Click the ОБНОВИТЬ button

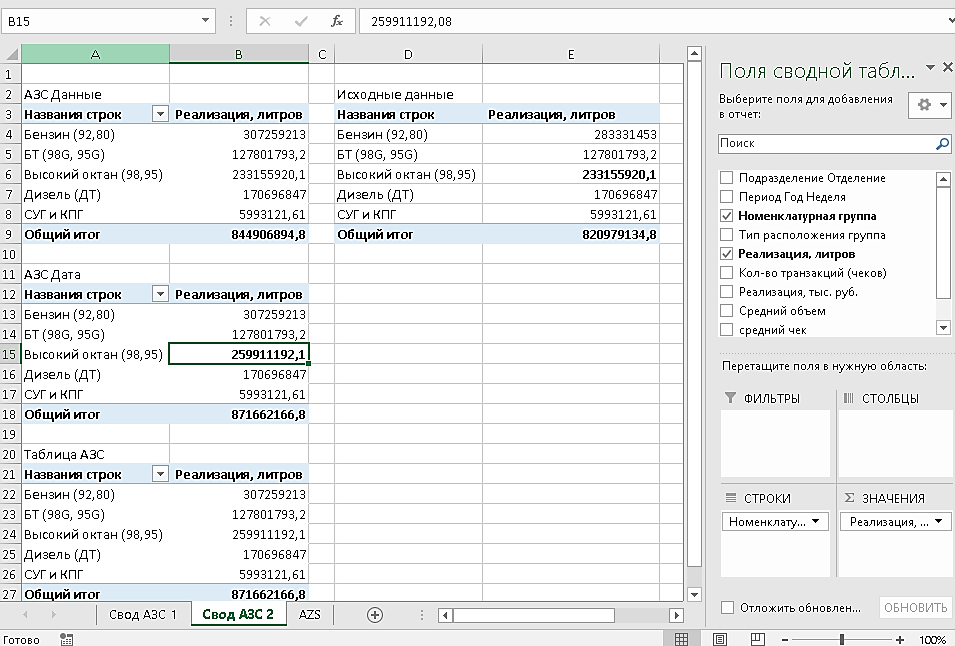(915, 607)
